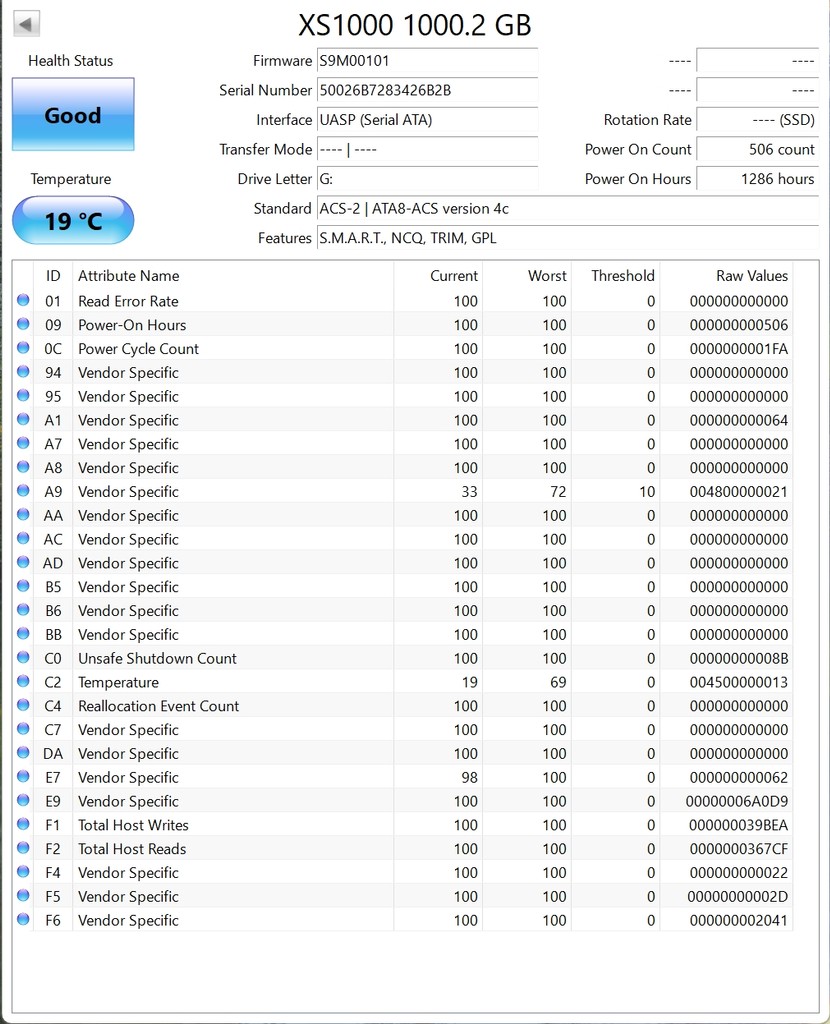This screenshot has height=1024, width=830.
Task: Click the Raw Values column header
Action: tap(751, 276)
